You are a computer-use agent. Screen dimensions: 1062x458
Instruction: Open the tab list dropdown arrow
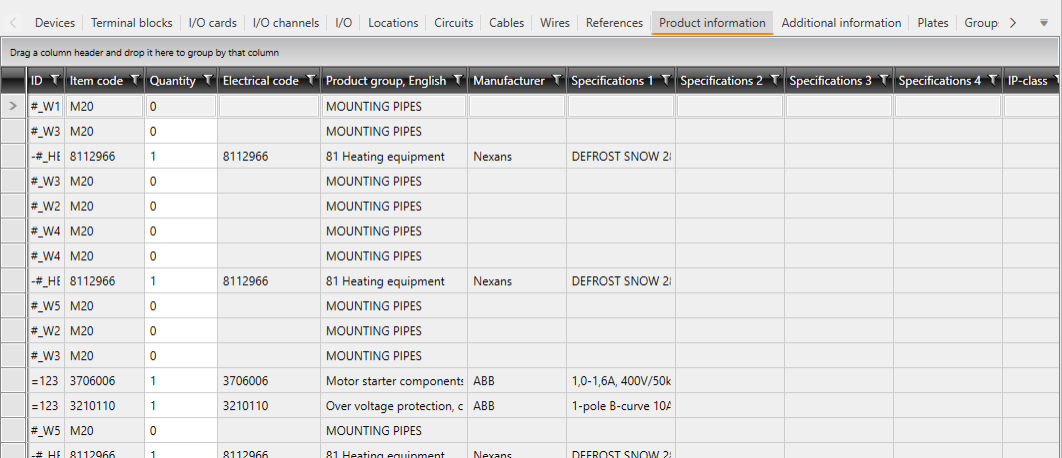1043,23
